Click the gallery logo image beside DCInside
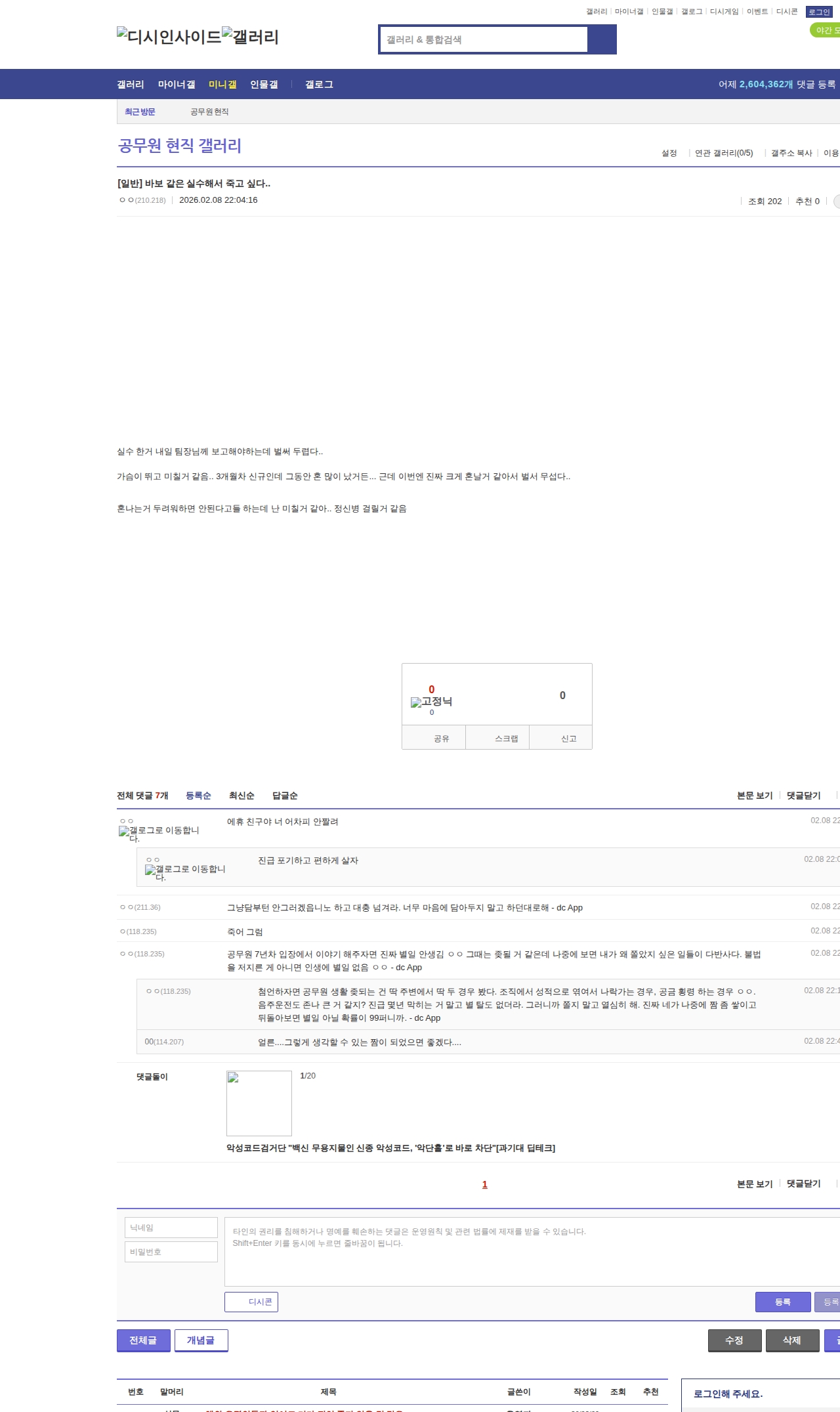The width and height of the screenshot is (840, 1412). (250, 37)
